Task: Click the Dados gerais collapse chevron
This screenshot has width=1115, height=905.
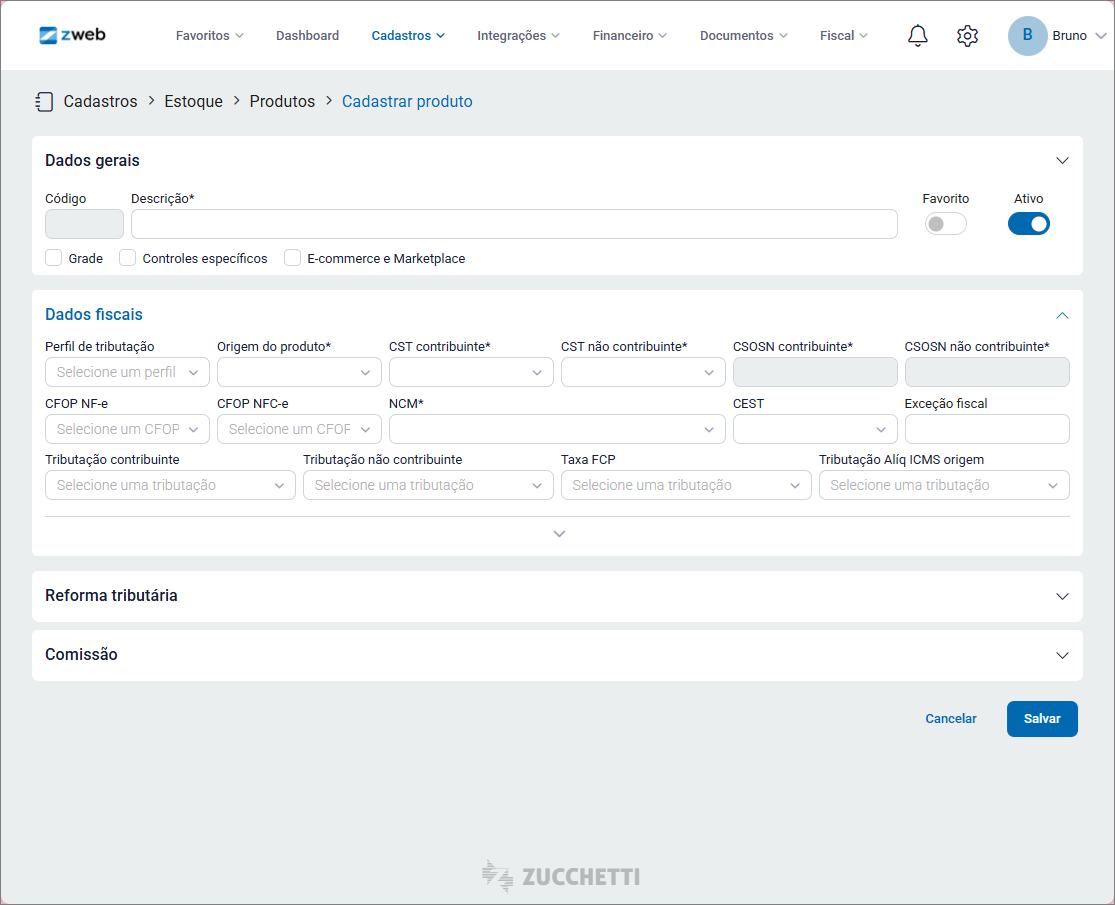Action: (x=1062, y=161)
